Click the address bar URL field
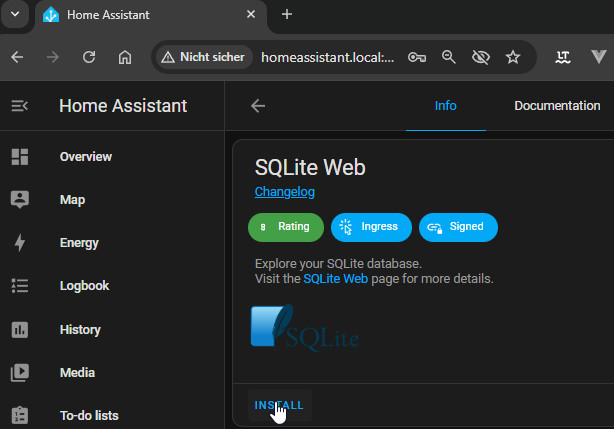Image resolution: width=614 pixels, height=429 pixels. [328, 57]
